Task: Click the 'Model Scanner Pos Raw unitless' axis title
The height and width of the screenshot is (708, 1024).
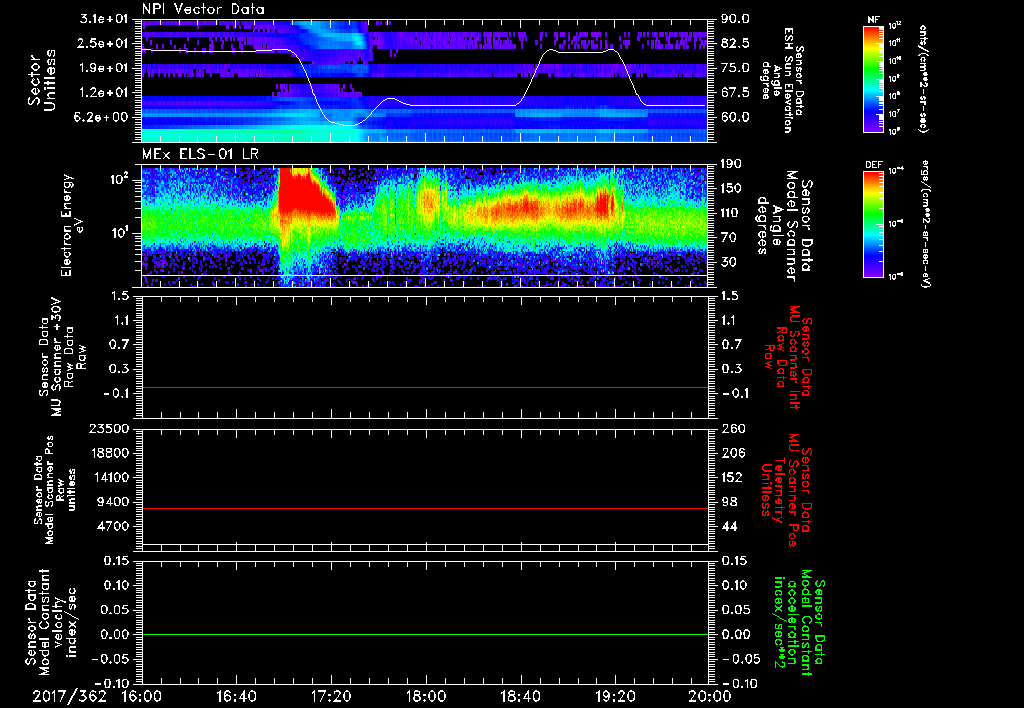Action: 55,491
